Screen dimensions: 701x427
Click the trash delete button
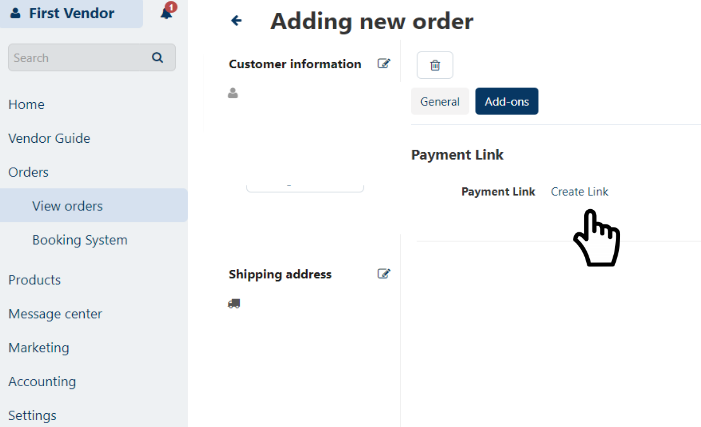[x=435, y=66]
